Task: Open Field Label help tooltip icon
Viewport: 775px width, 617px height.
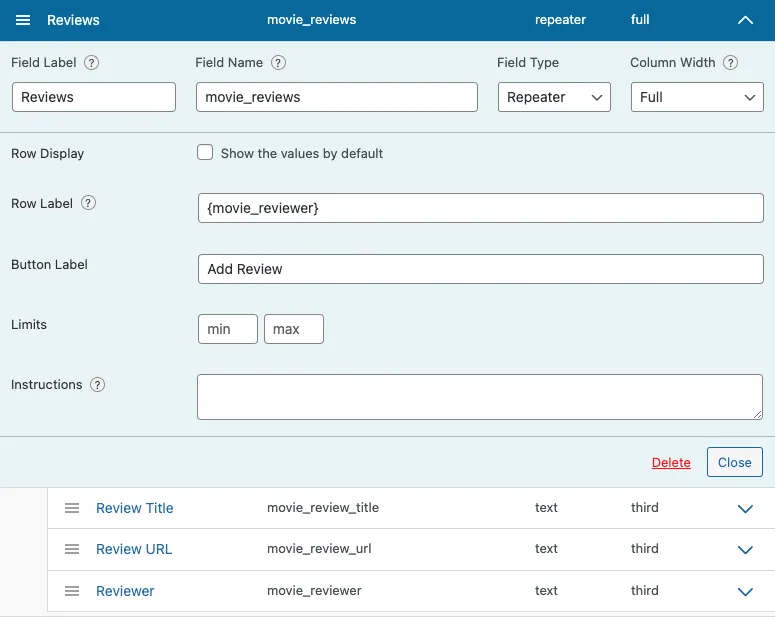Action: [x=91, y=63]
